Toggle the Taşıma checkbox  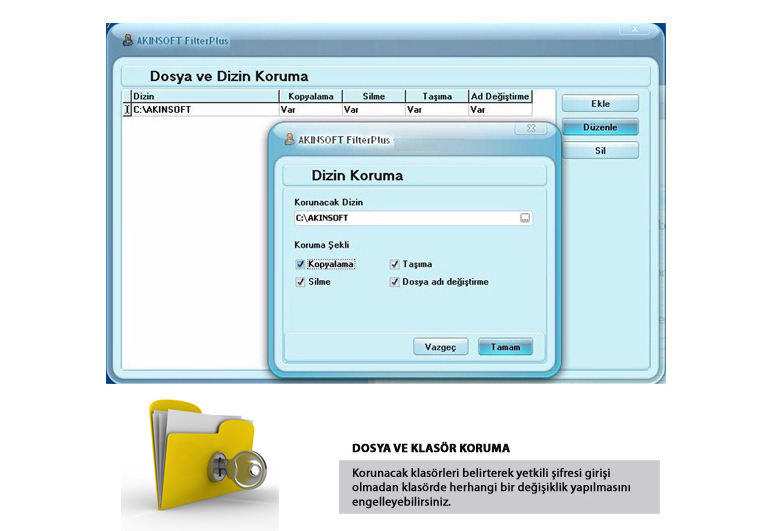click(x=394, y=264)
